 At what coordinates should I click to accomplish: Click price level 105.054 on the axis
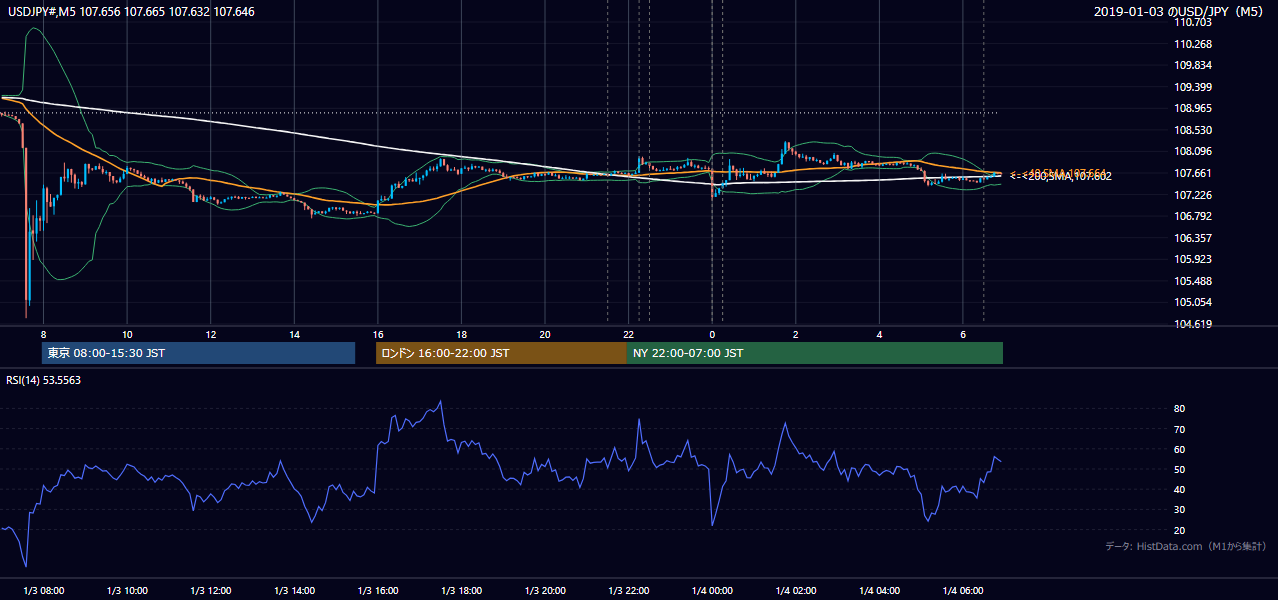[1193, 302]
